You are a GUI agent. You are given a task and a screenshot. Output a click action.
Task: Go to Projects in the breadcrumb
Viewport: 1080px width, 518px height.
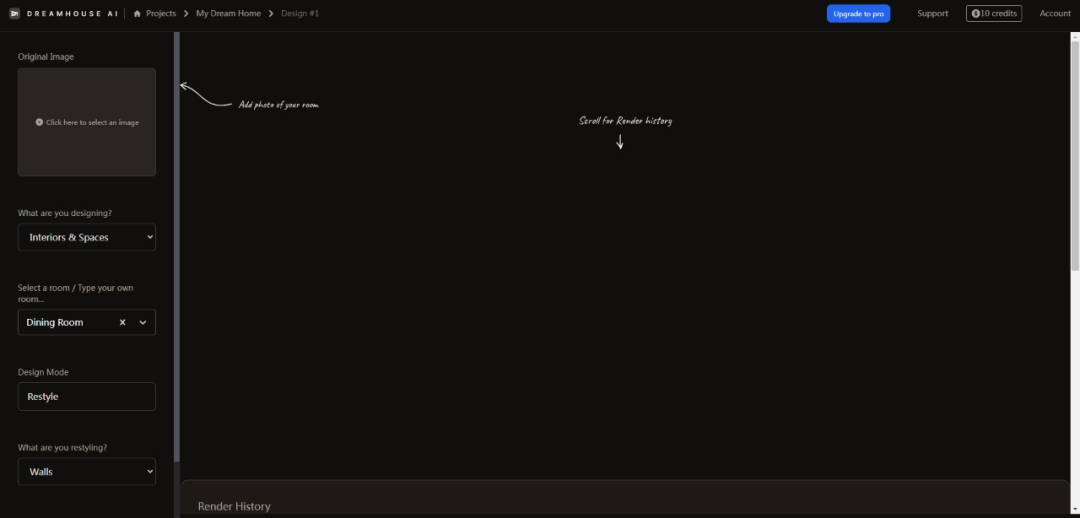[161, 13]
